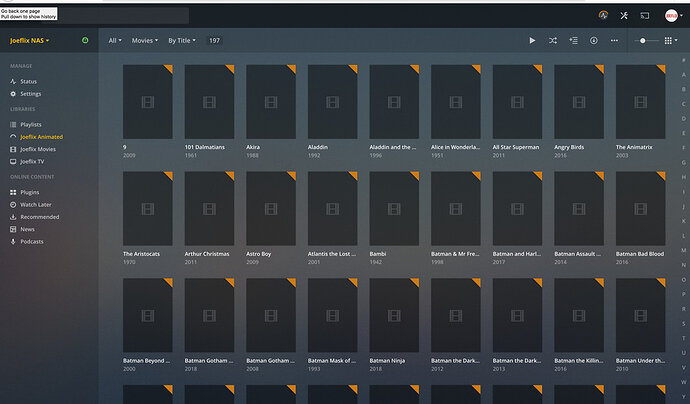Click the Settings gear icon in sidebar
Screen dimensions: 690x404
click(13, 94)
